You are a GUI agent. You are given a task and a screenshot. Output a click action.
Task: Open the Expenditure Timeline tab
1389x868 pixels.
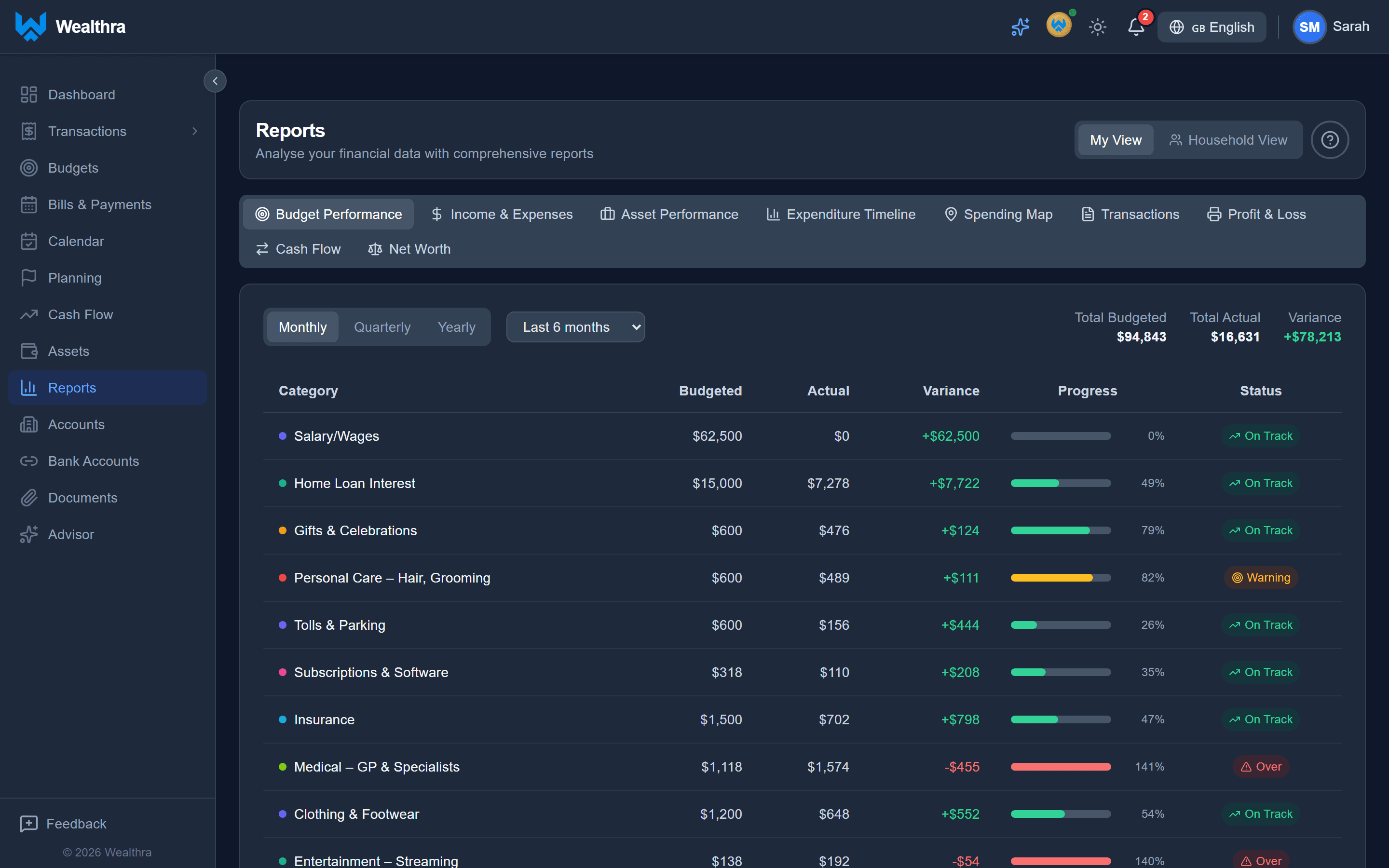tap(841, 214)
